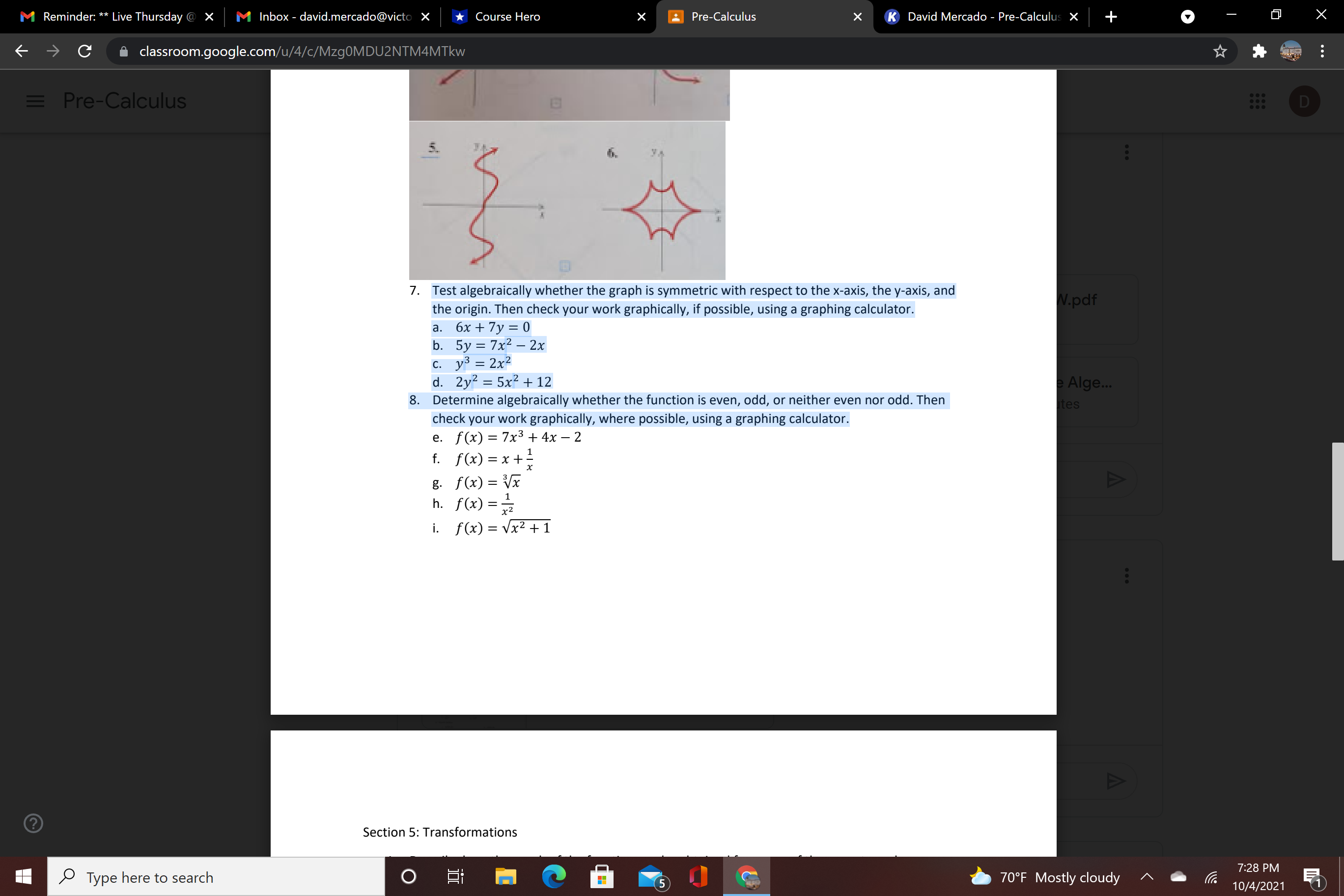Reload the current page

pyautogui.click(x=84, y=51)
